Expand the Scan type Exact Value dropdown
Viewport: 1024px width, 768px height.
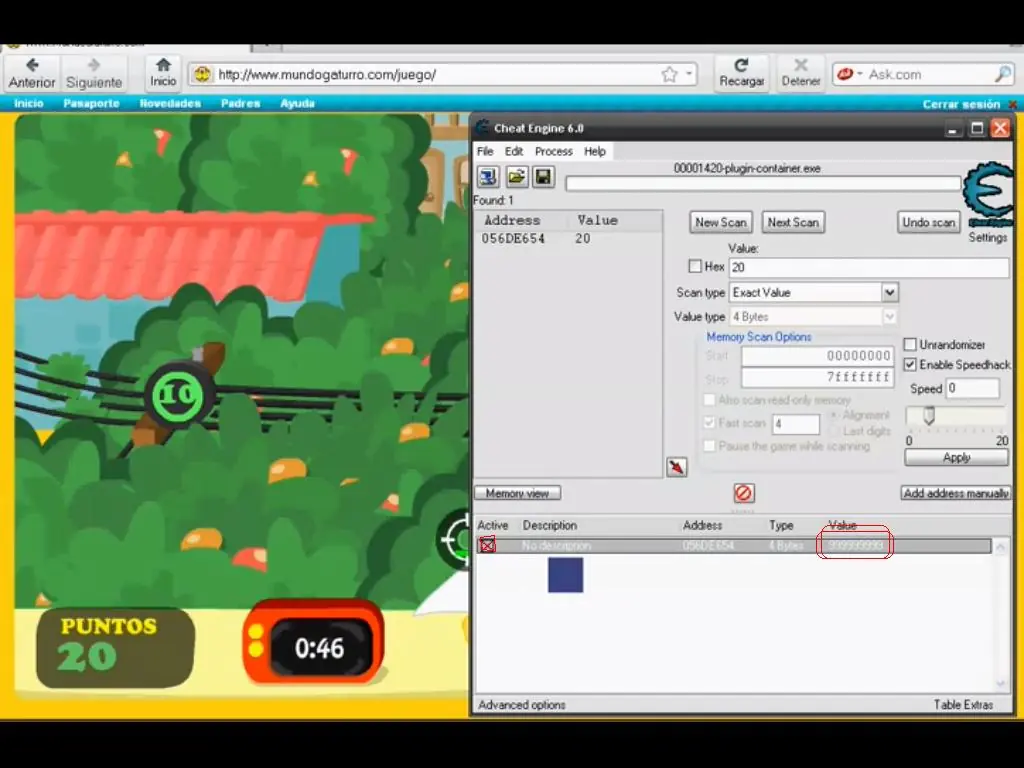click(889, 293)
